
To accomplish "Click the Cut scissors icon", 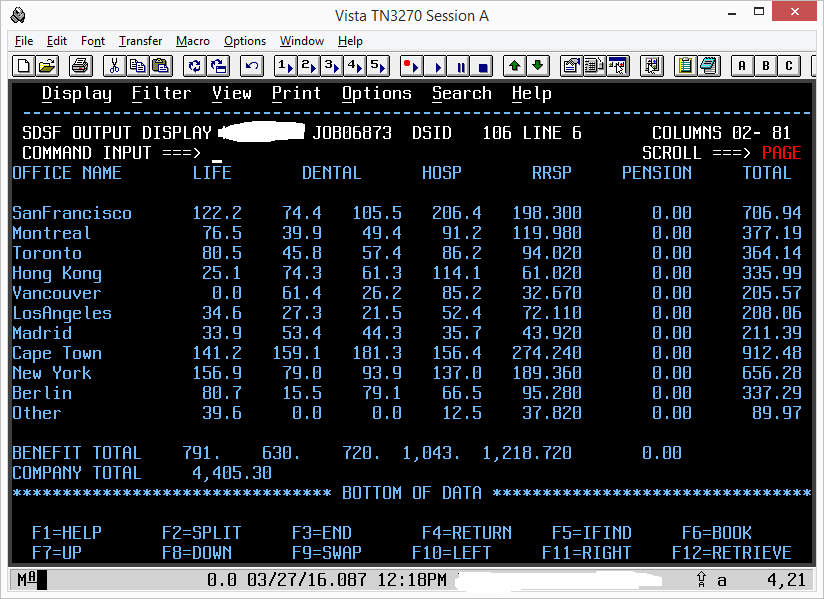I will coord(115,66).
